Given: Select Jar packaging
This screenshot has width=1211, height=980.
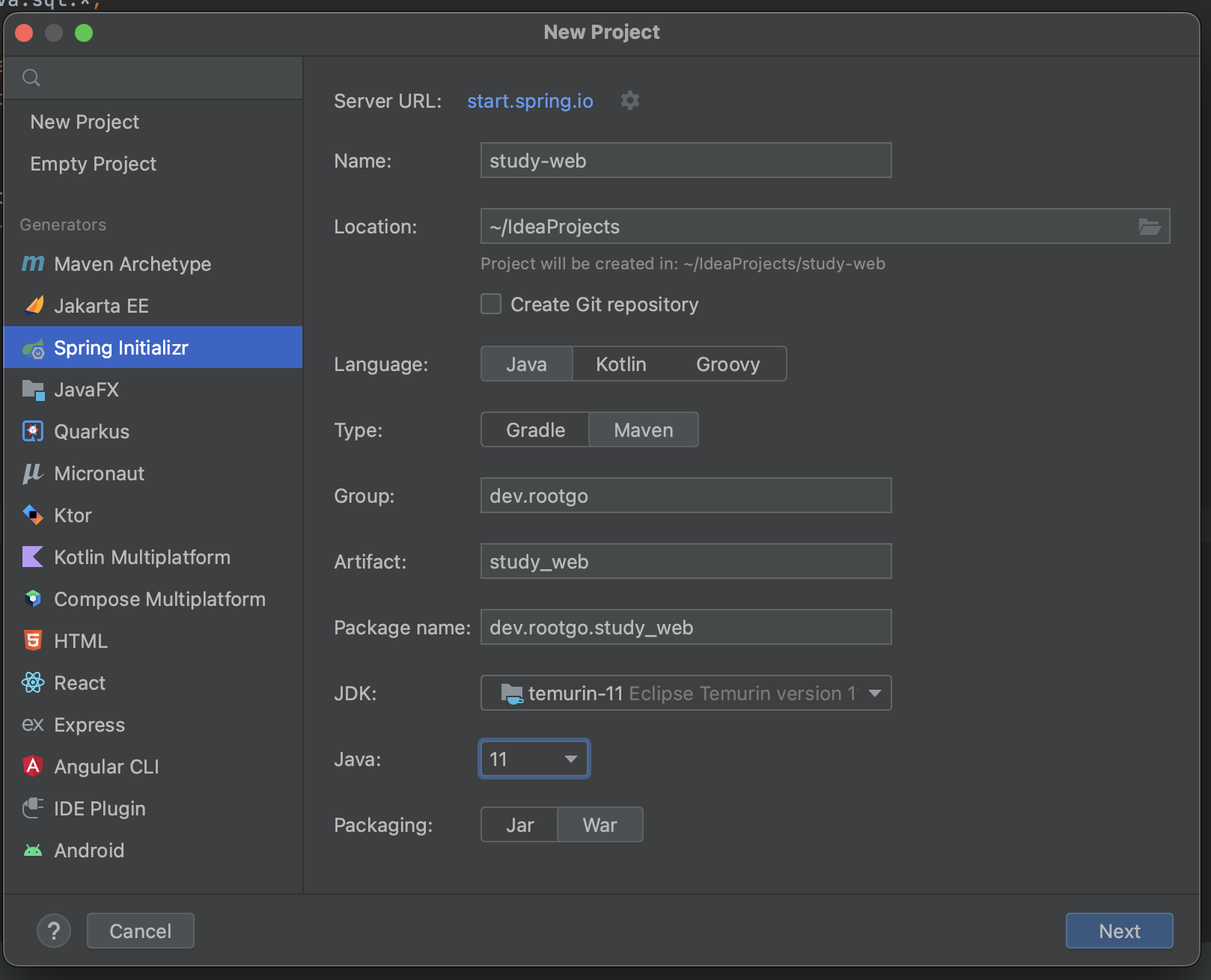Looking at the screenshot, I should 519,825.
